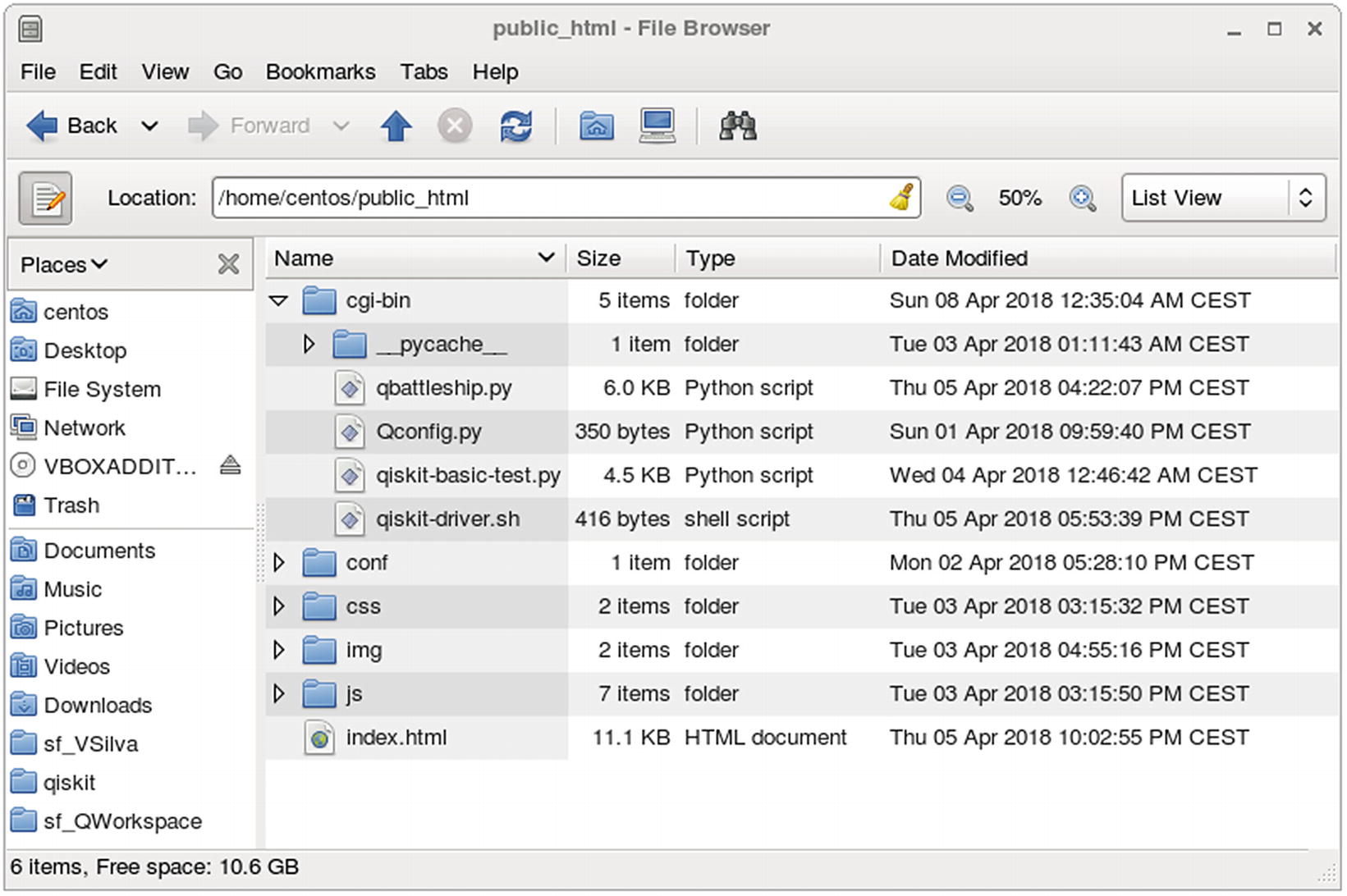Select the index.html file
The width and height of the screenshot is (1347, 896).
(396, 738)
